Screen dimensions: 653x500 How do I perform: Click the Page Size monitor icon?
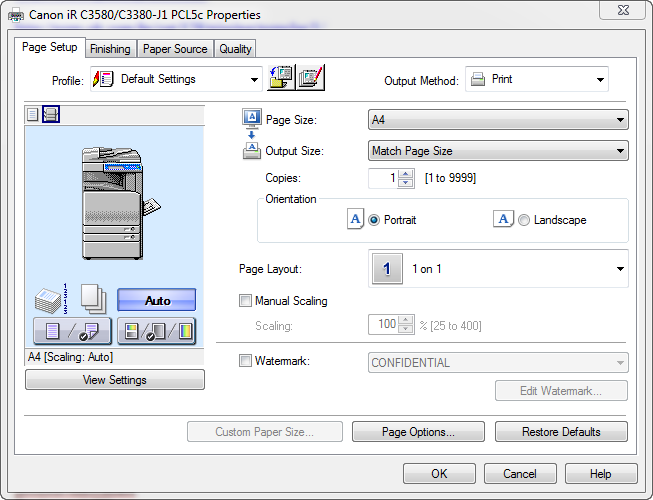252,119
